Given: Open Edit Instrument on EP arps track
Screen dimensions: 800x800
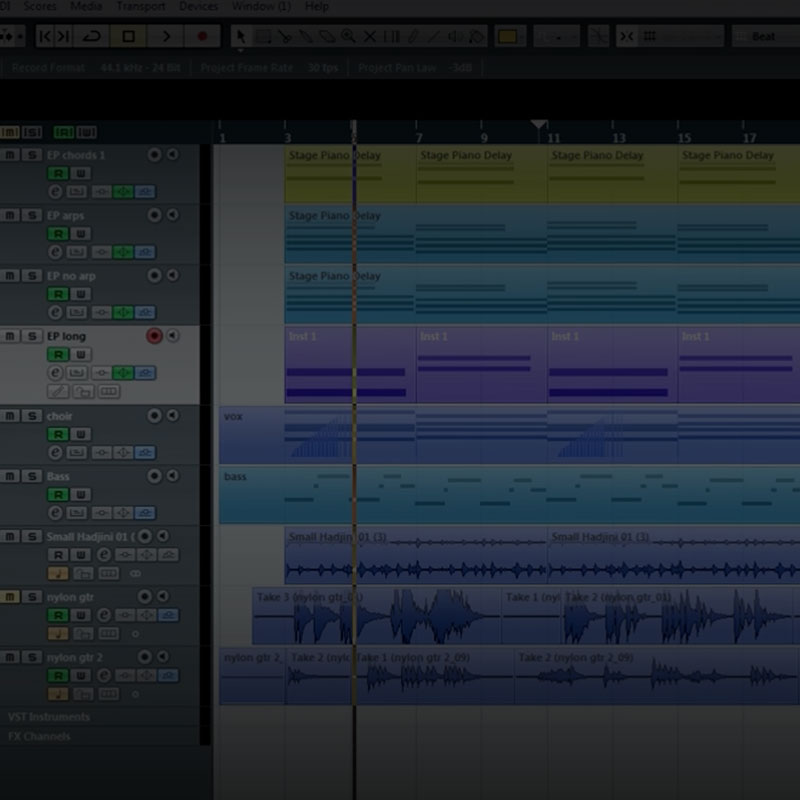Looking at the screenshot, I should click(77, 252).
